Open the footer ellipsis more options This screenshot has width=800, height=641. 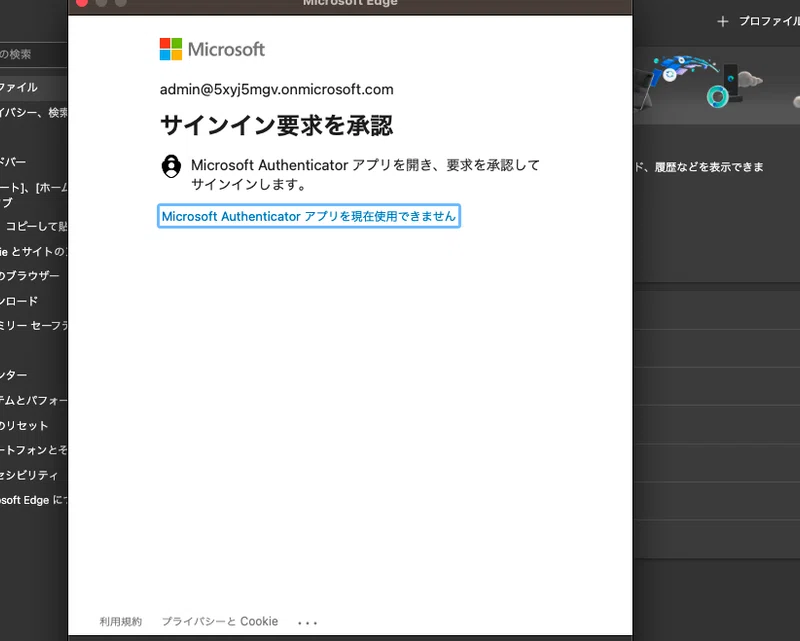pyautogui.click(x=307, y=623)
